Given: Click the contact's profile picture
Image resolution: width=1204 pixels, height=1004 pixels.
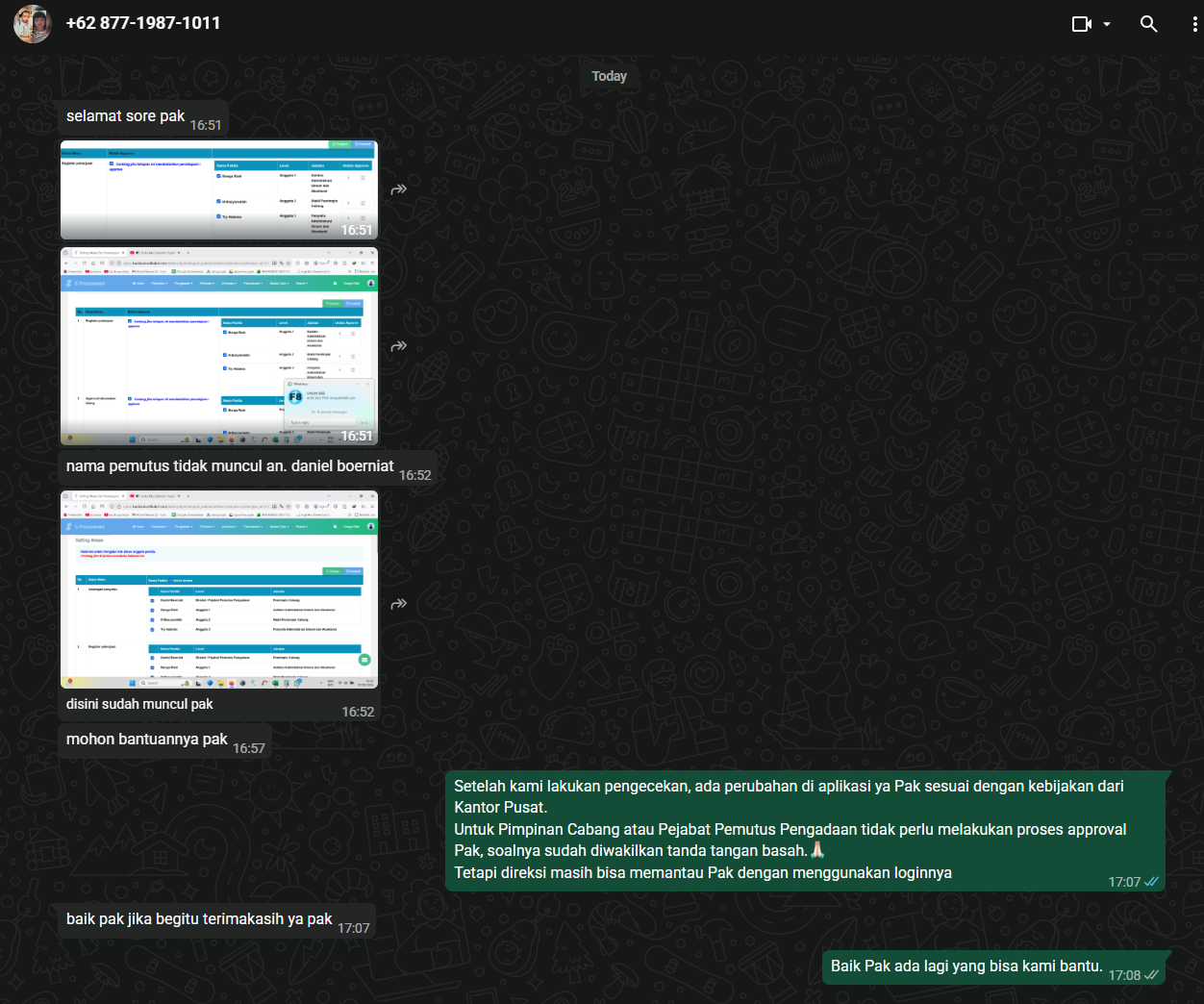Looking at the screenshot, I should point(33,24).
